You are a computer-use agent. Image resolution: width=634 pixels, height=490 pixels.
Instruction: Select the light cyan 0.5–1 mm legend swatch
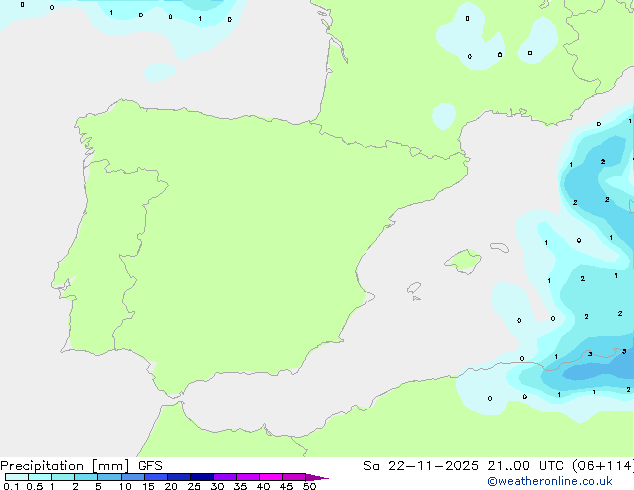(x=40, y=477)
